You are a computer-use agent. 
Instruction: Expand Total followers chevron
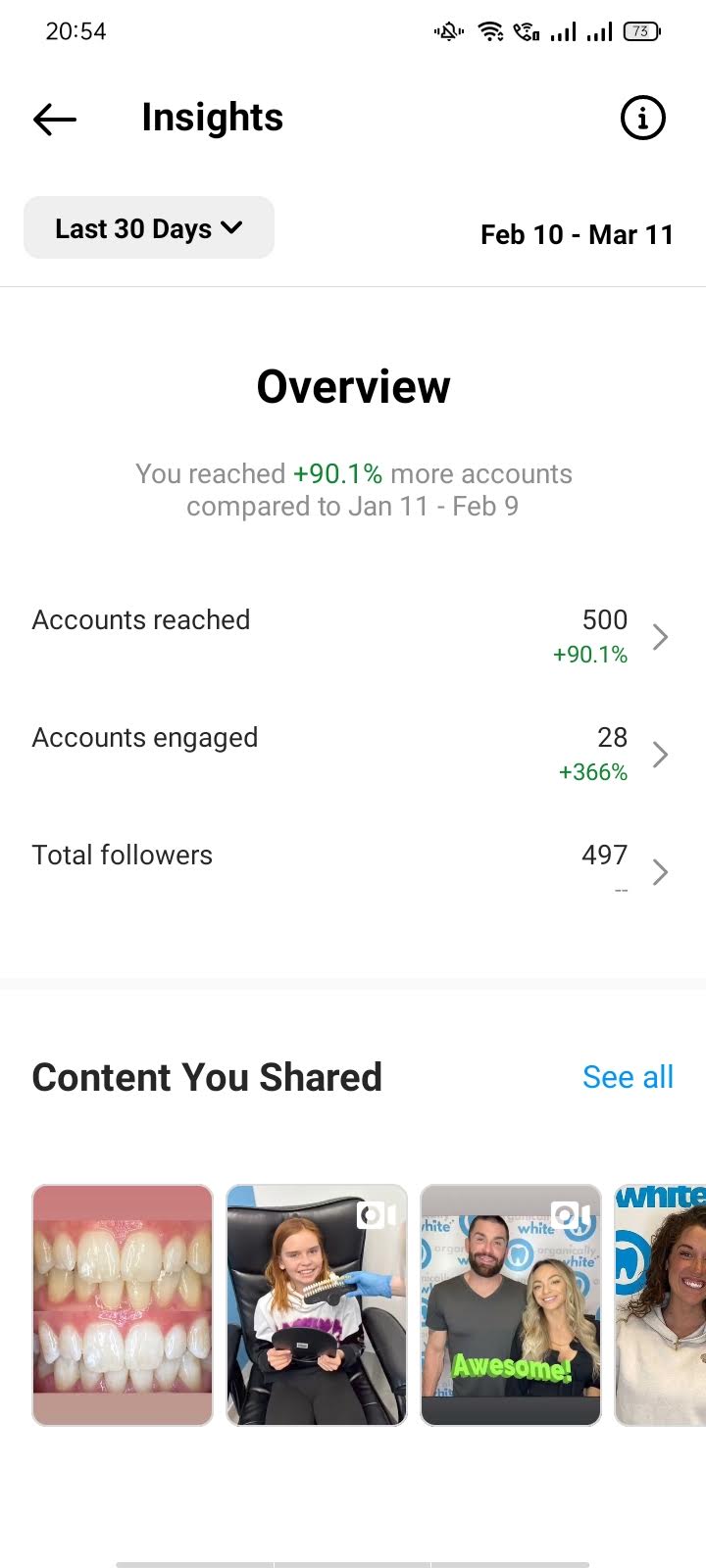pos(661,872)
